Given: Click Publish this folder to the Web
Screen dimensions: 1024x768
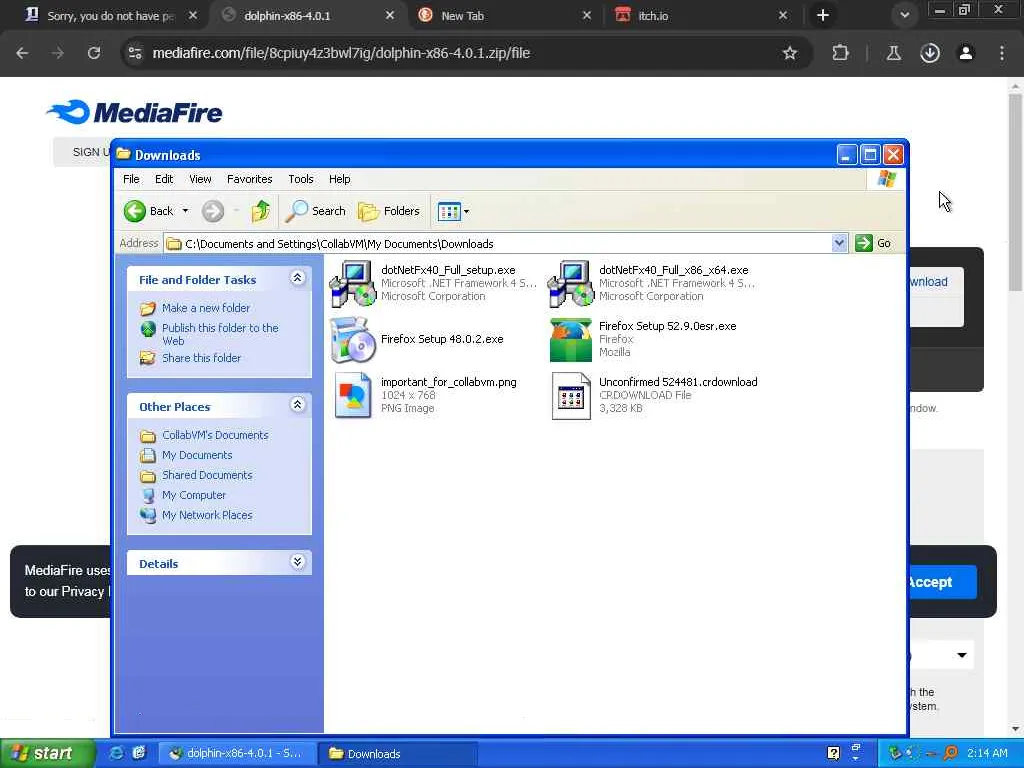Looking at the screenshot, I should pos(220,334).
